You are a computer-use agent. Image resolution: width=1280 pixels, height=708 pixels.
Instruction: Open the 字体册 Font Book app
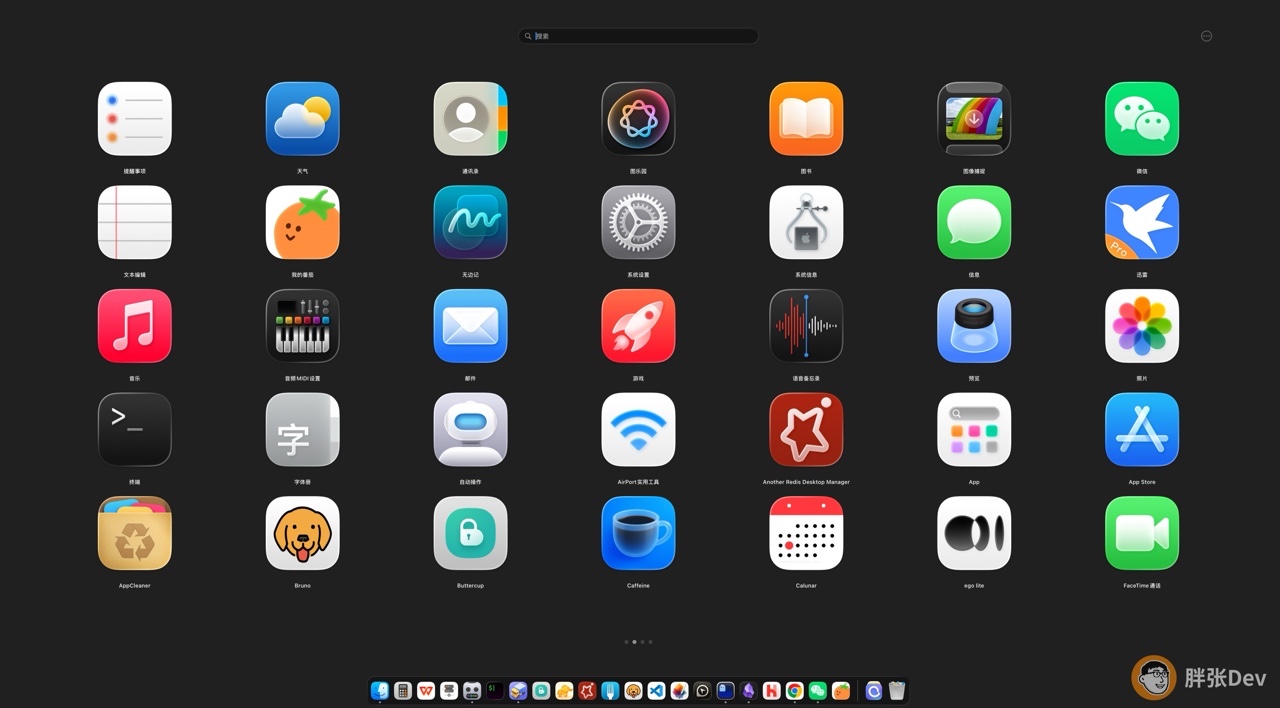[x=303, y=429]
